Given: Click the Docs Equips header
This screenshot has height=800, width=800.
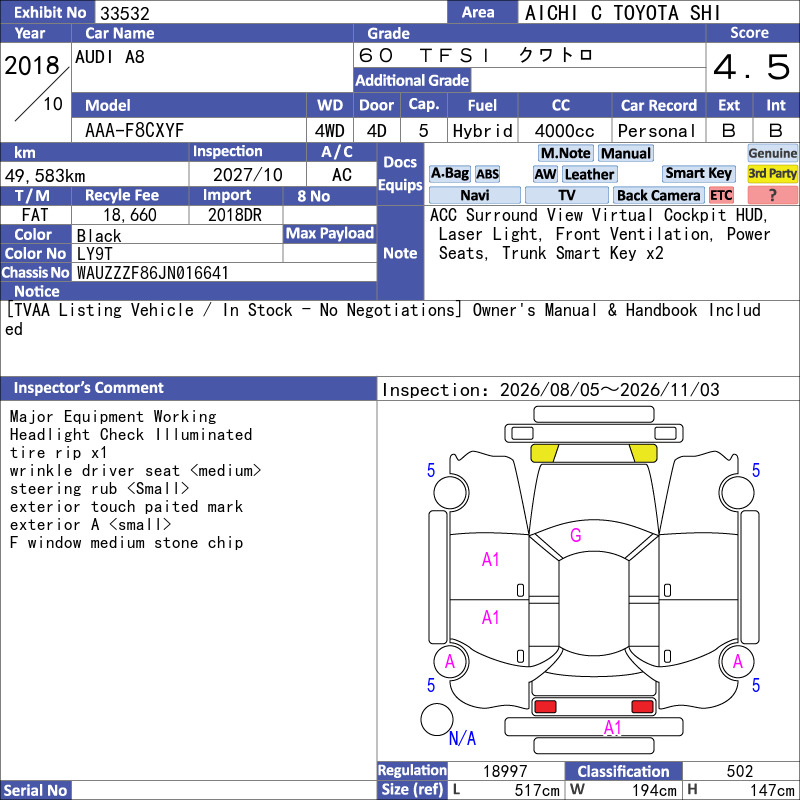Looking at the screenshot, I should 400,173.
